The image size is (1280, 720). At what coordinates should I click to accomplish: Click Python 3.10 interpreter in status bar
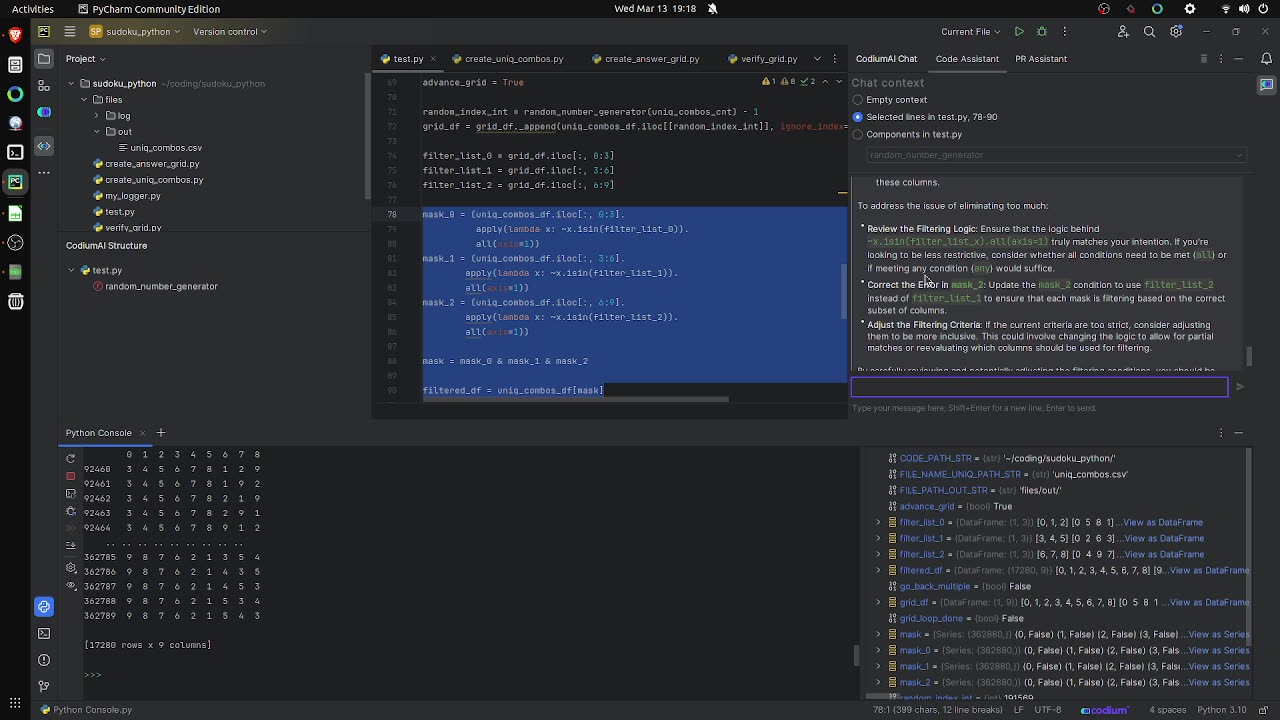click(1222, 710)
